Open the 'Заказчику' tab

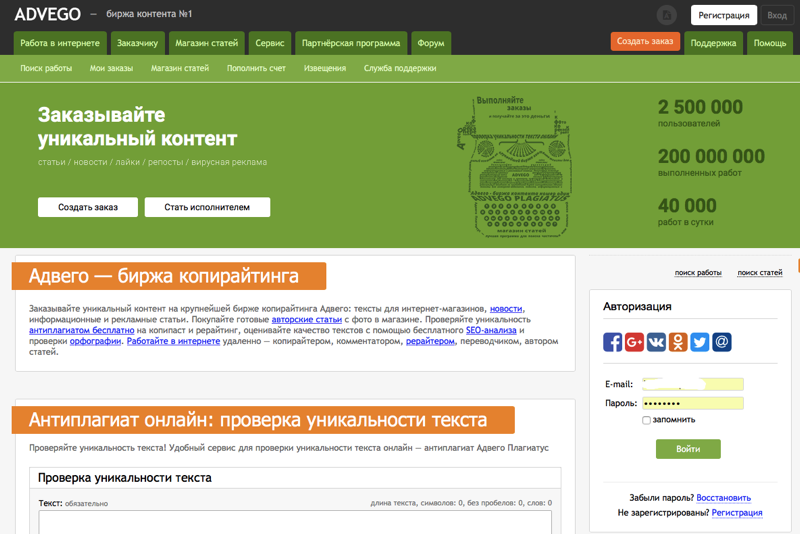click(x=137, y=43)
